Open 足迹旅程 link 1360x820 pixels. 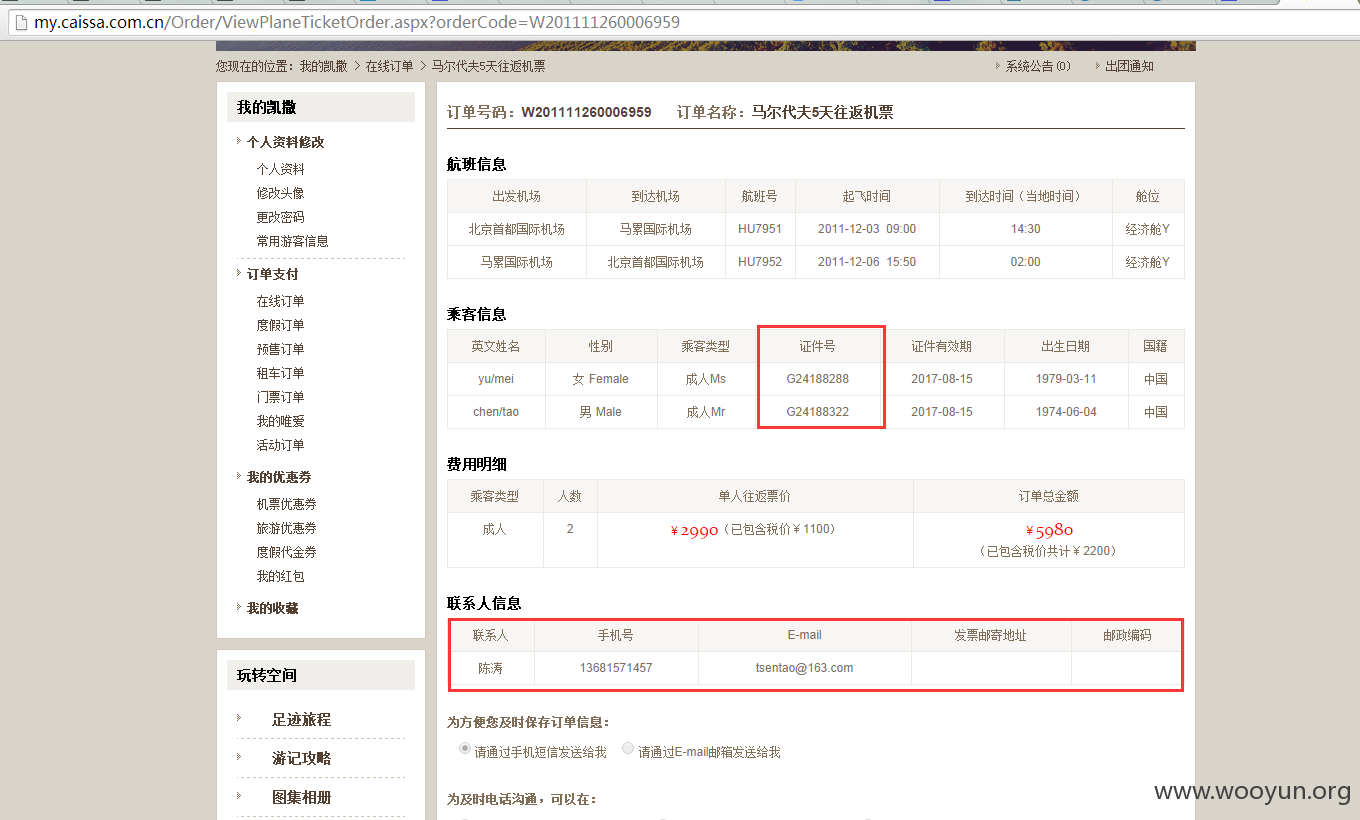(301, 719)
